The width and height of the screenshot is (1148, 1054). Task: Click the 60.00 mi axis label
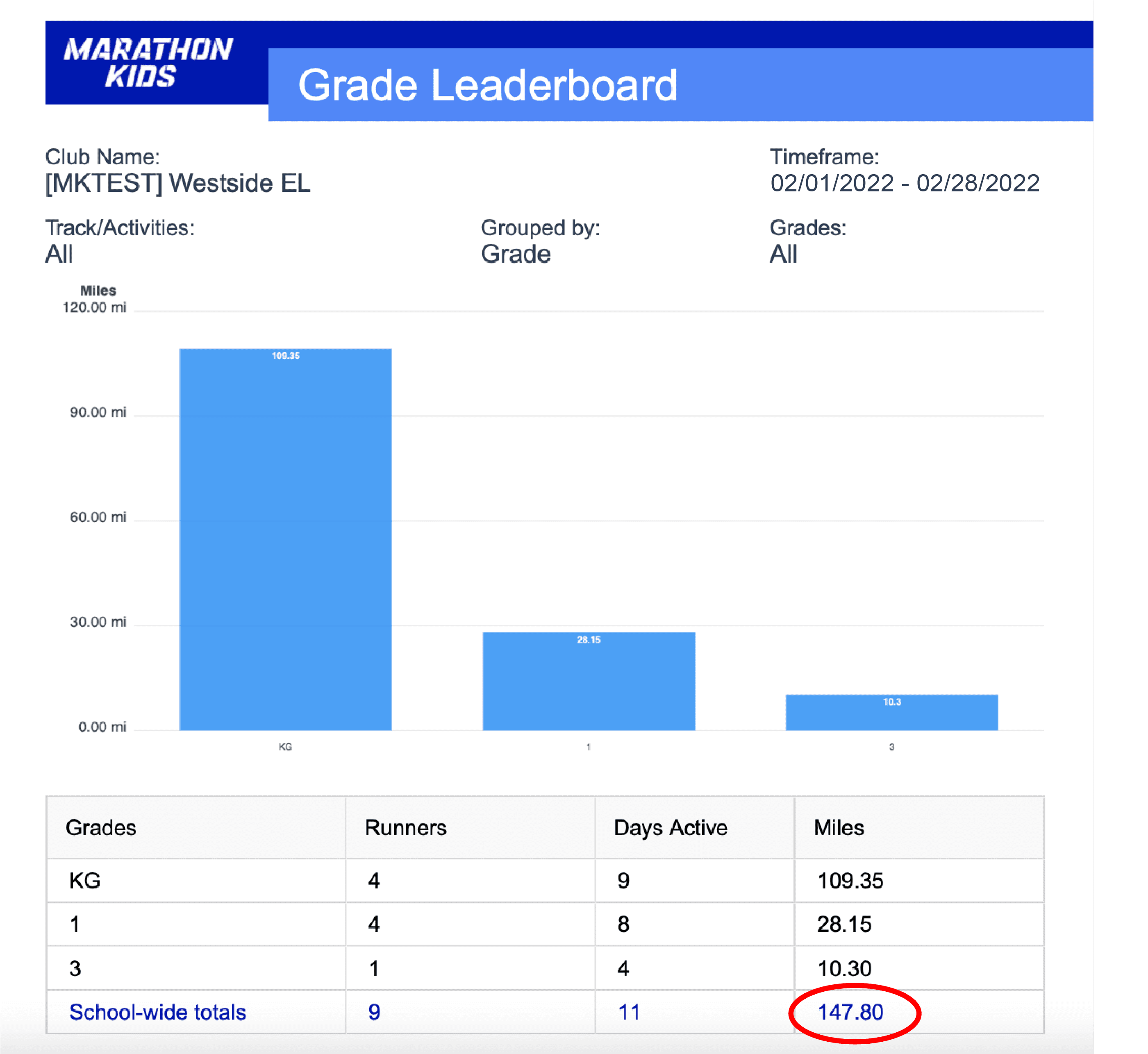(x=98, y=517)
